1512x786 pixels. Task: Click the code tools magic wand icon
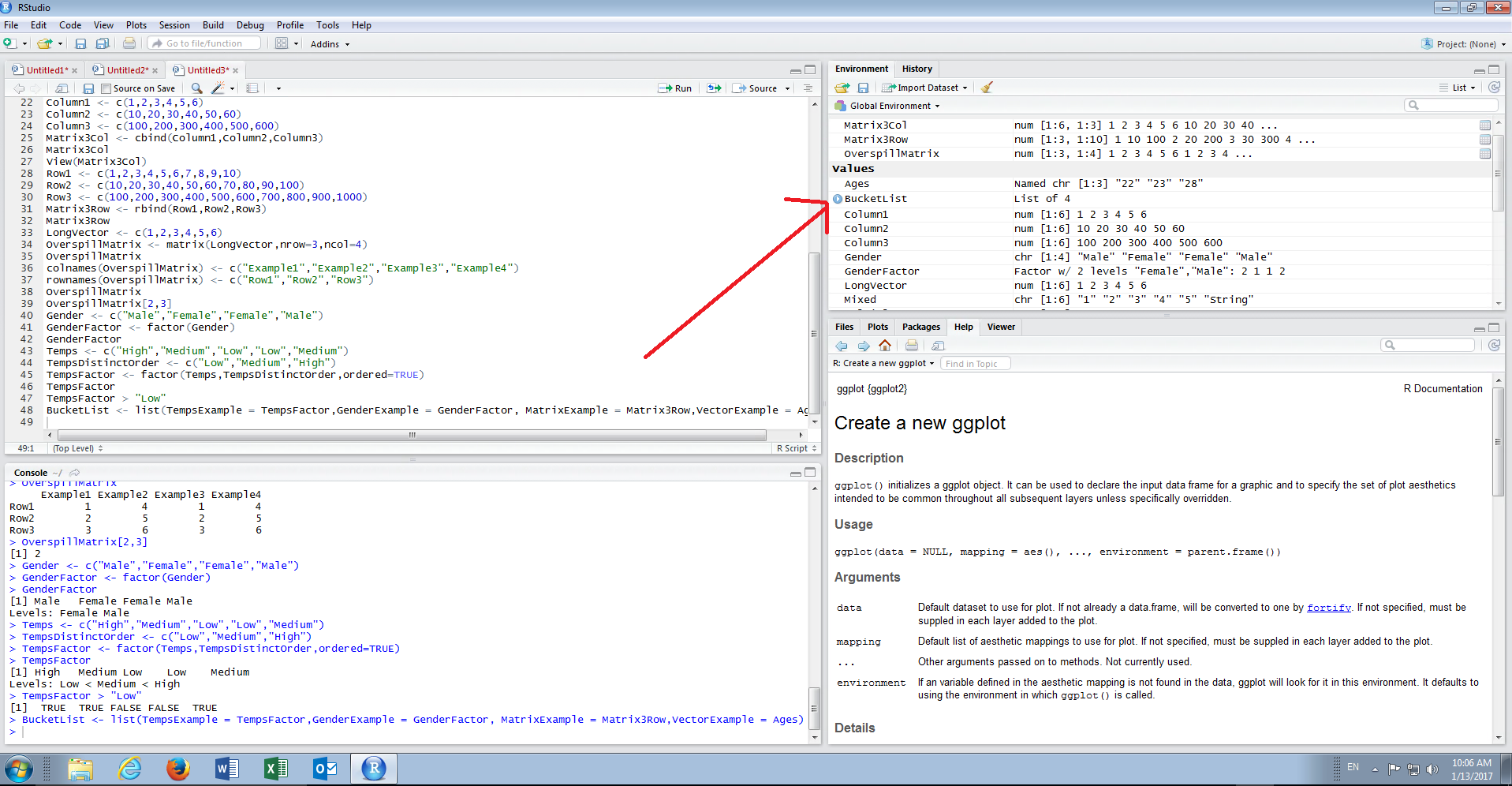[218, 88]
